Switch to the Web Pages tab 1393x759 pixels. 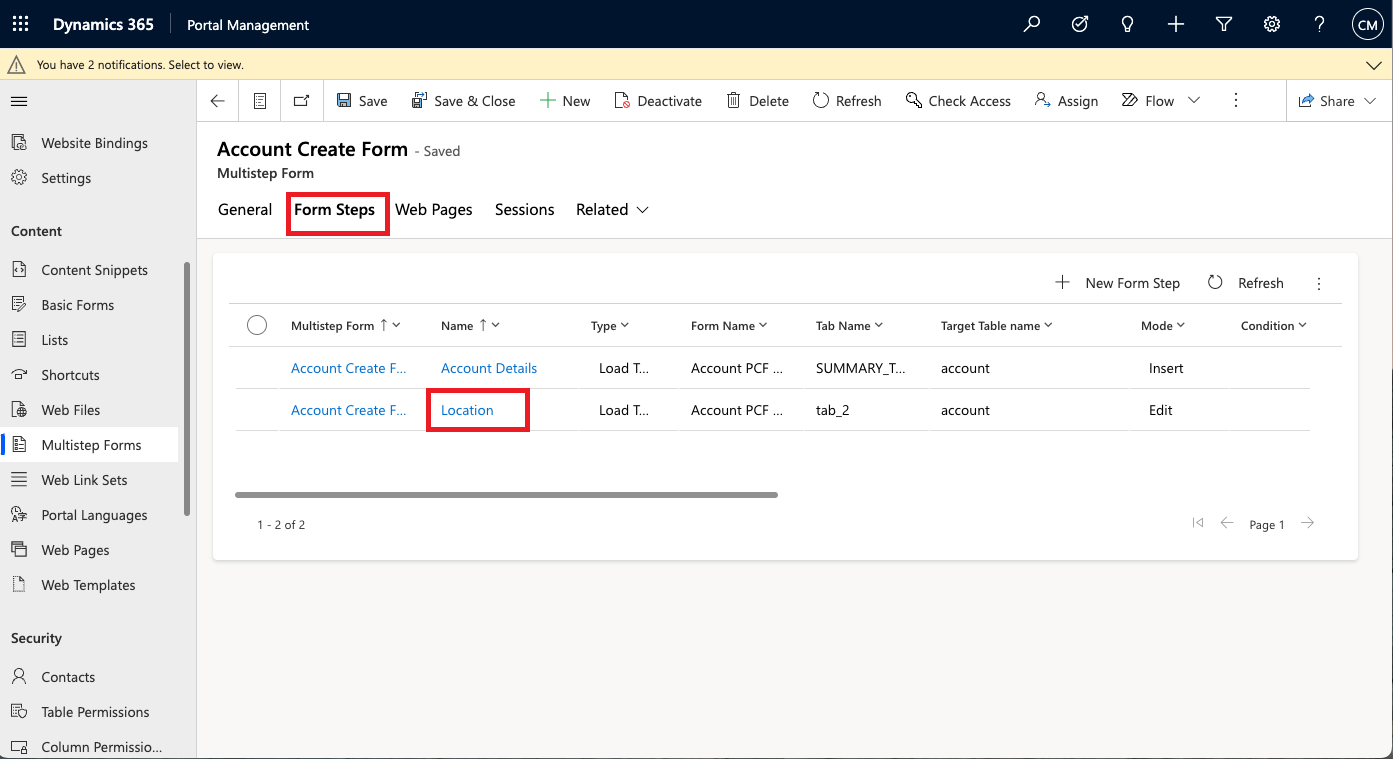434,210
